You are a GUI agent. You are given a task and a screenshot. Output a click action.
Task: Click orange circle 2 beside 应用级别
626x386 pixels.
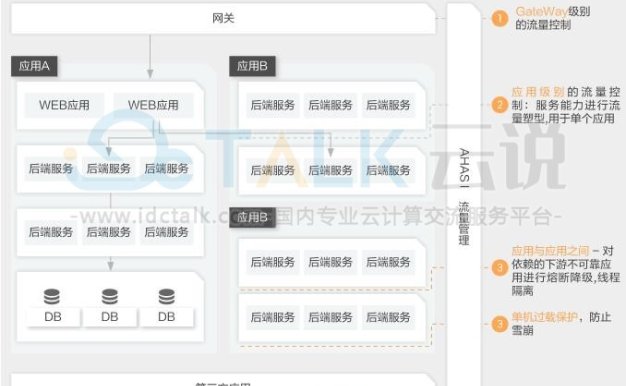coord(499,105)
